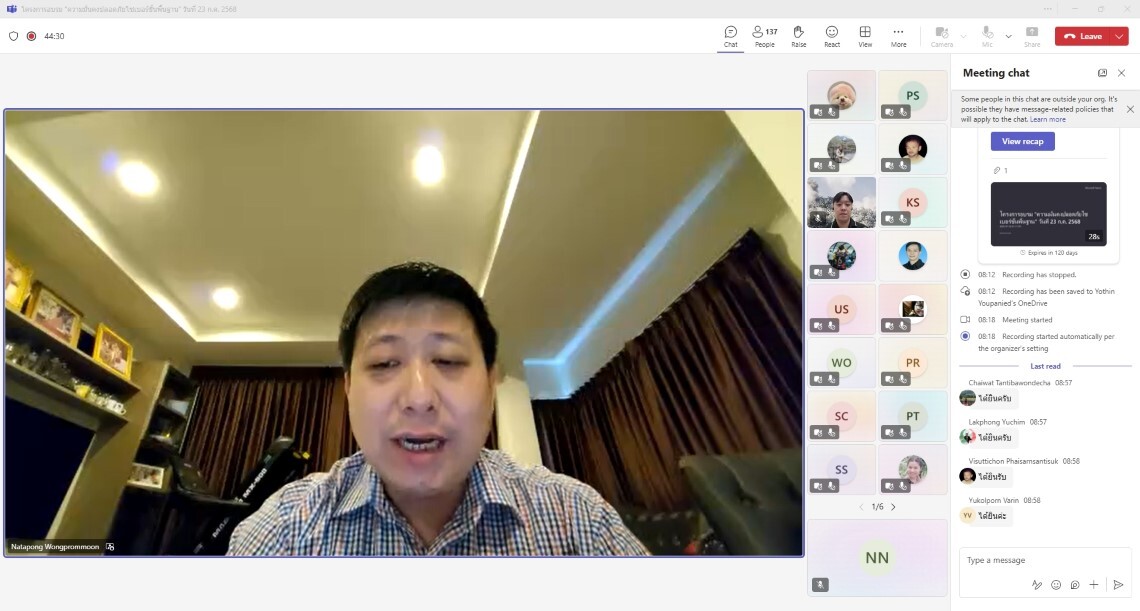Send the chat message
The image size is (1140, 611).
(1118, 585)
